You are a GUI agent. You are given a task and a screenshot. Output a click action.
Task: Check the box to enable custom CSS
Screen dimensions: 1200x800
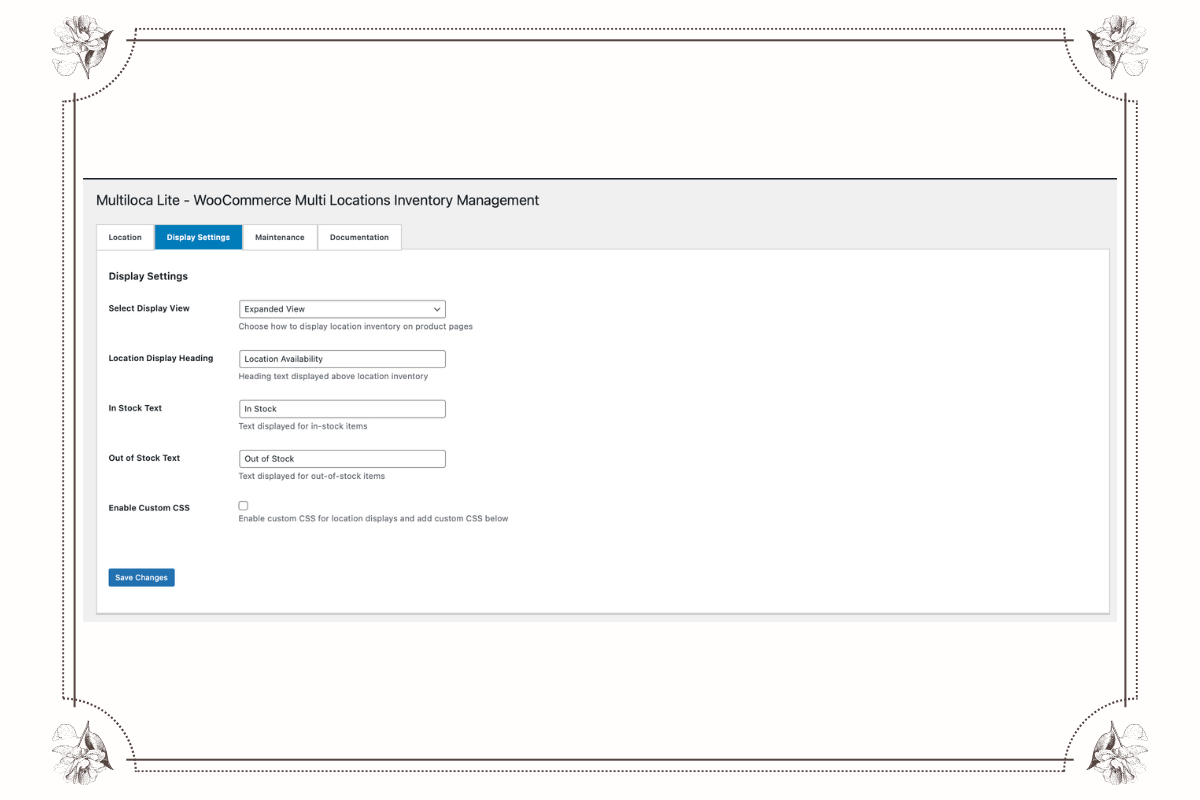243,505
